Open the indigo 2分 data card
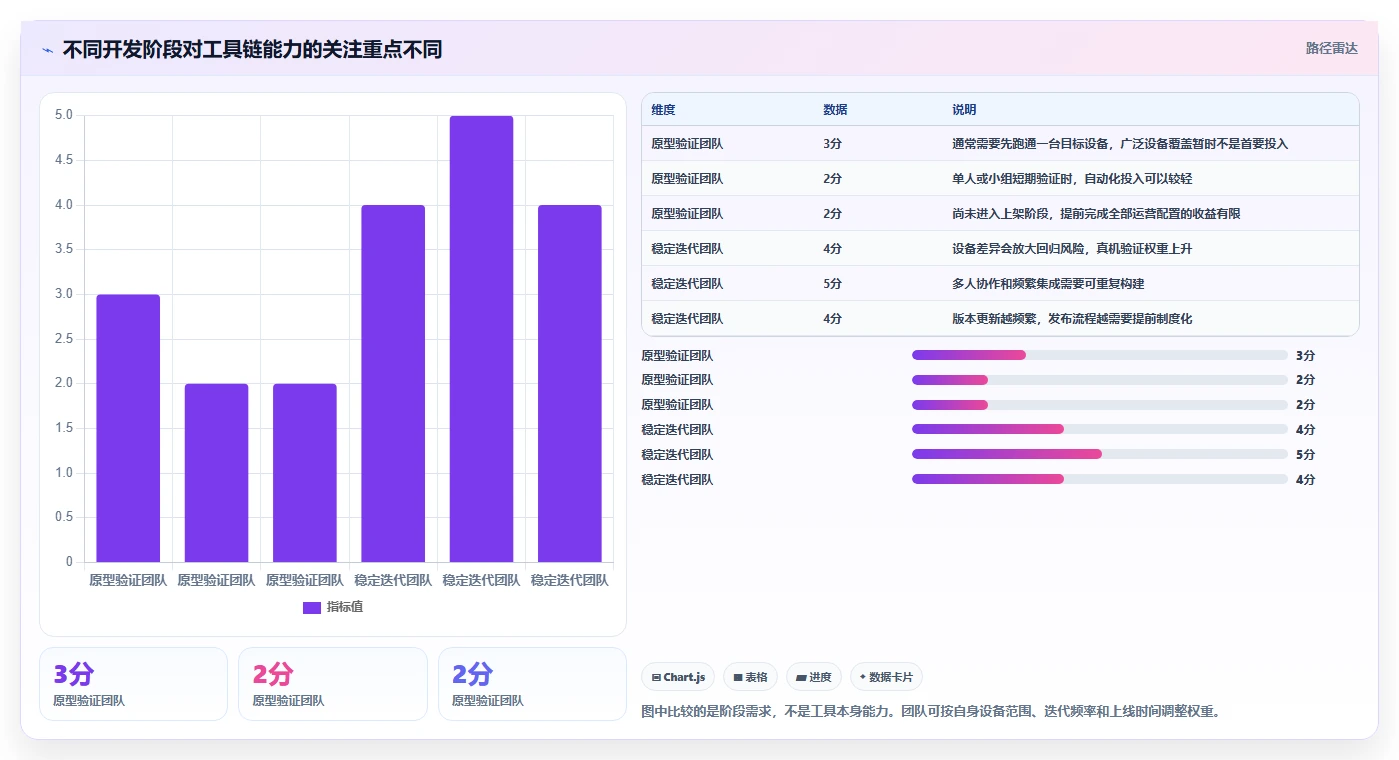Screen dimensions: 1399x760 pos(532,684)
